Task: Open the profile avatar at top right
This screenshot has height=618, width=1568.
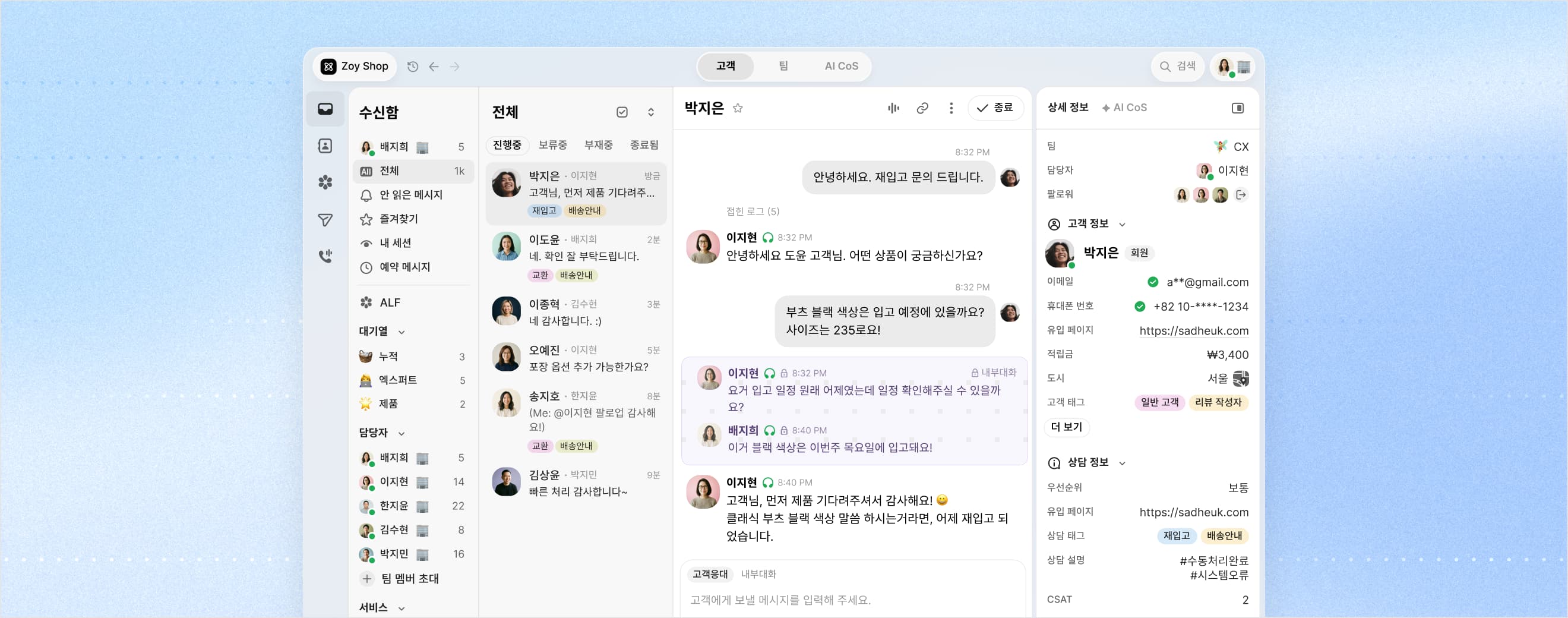Action: point(1225,67)
